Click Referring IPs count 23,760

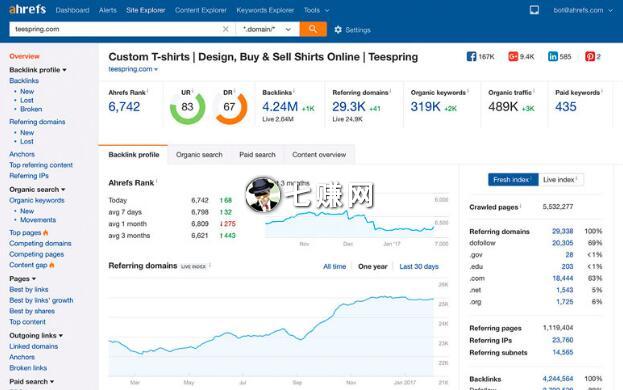562,340
